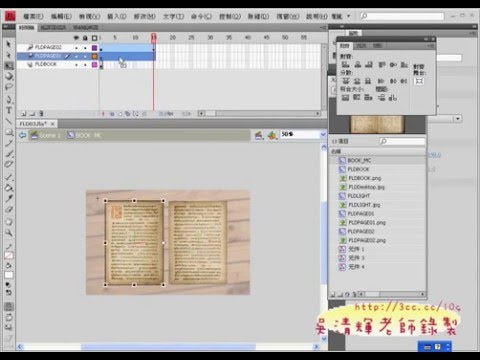Click the timeline playhead at frame 15
The image size is (480, 360).
click(153, 37)
